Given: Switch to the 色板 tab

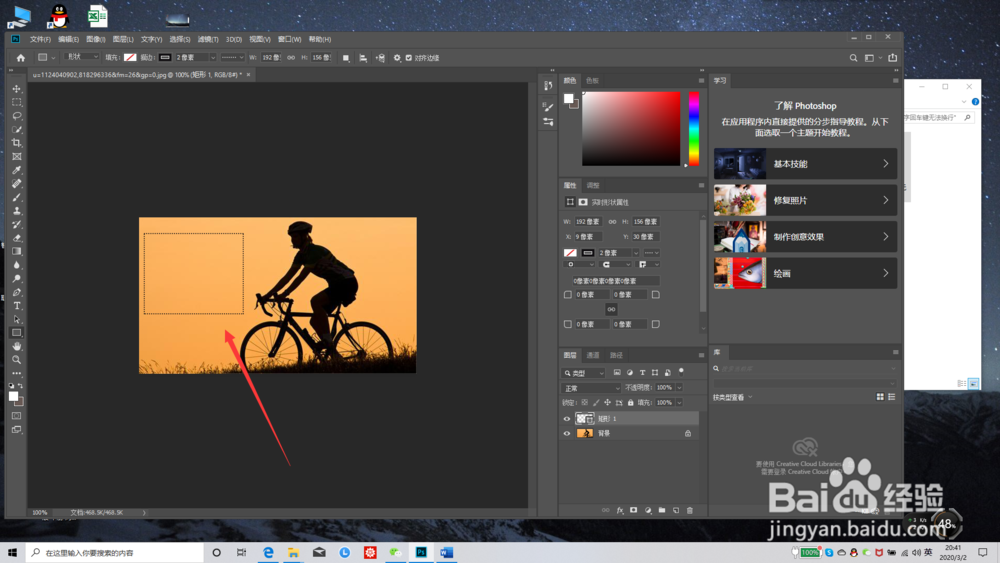Looking at the screenshot, I should coord(592,80).
